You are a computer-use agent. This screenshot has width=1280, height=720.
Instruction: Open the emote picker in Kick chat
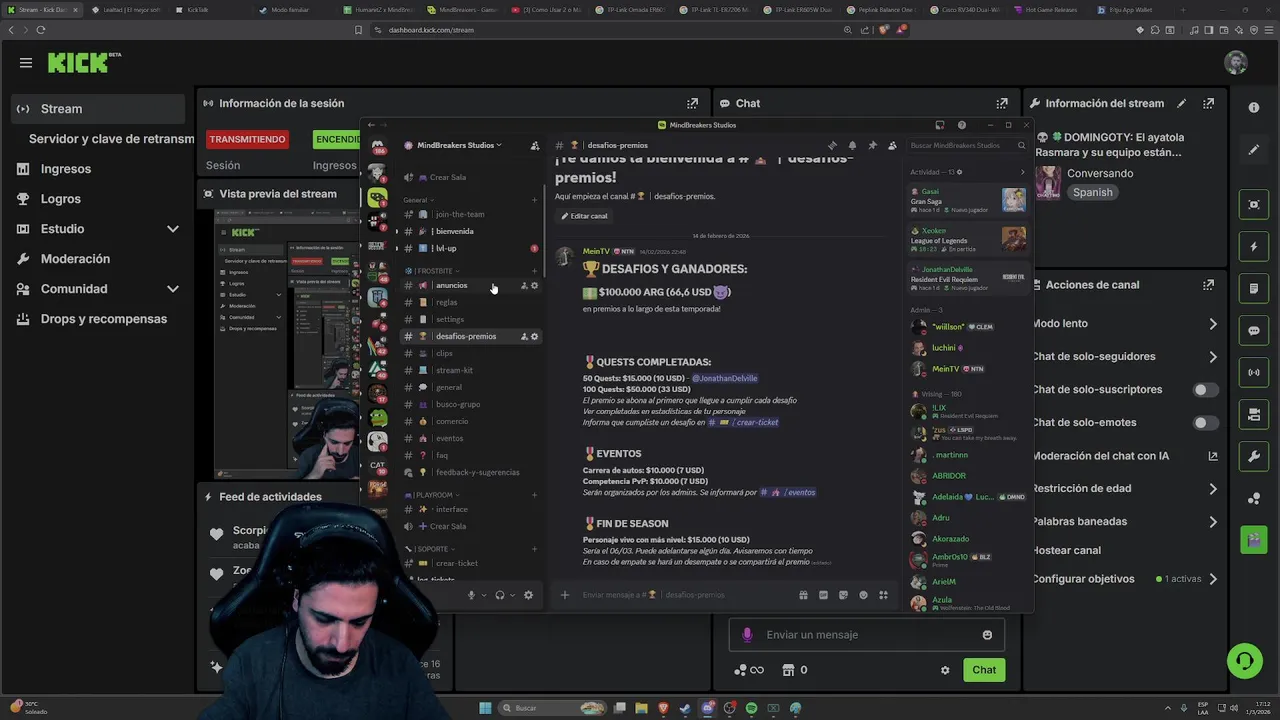(x=987, y=635)
